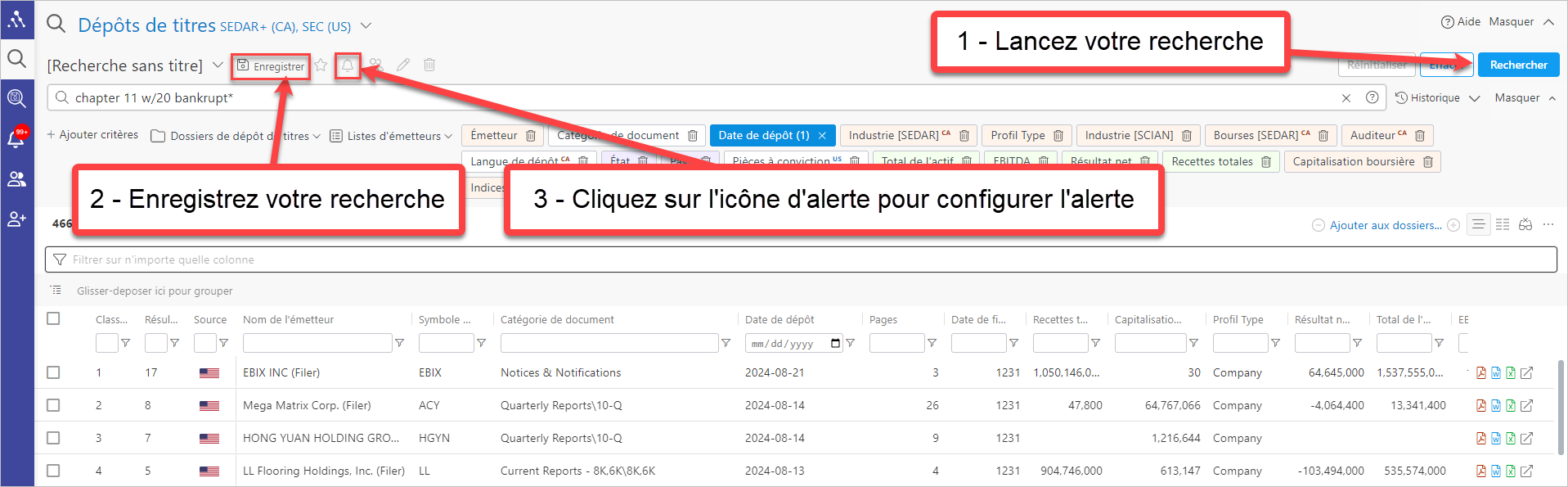Open the three-dot more options menu
Screen dimensions: 1568x487
coord(1548,224)
